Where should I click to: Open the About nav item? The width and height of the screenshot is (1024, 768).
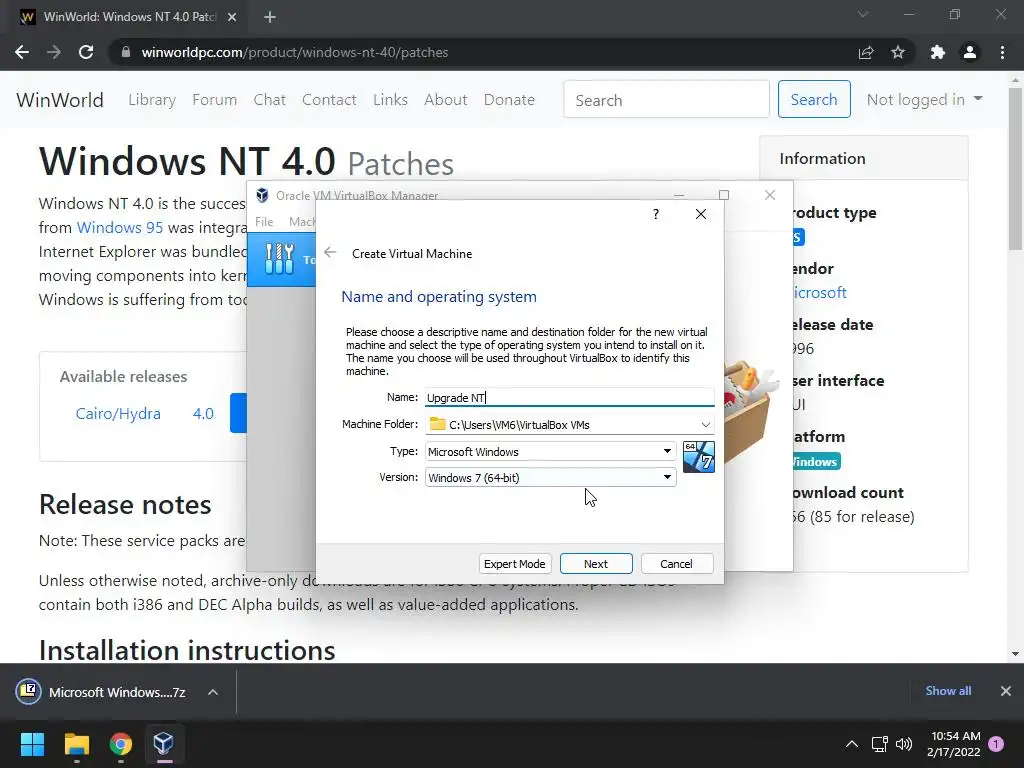[446, 99]
